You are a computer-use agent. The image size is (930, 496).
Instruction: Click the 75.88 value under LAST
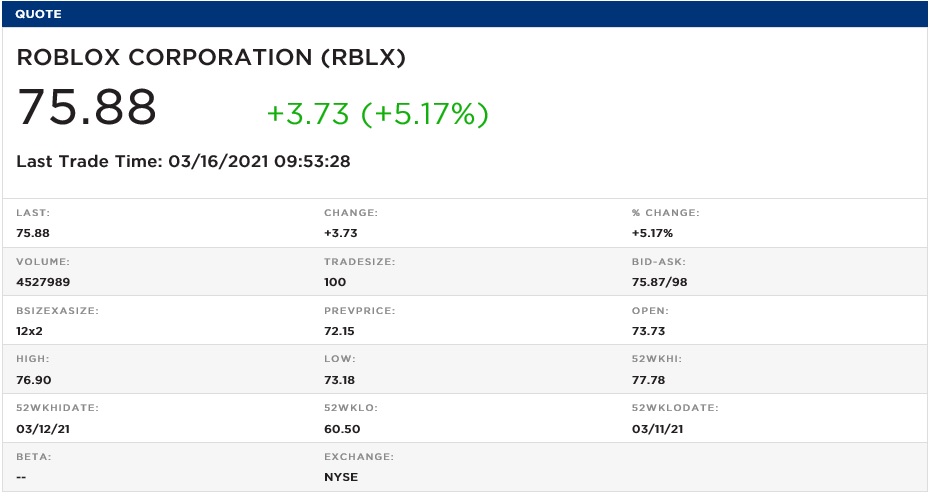(33, 233)
